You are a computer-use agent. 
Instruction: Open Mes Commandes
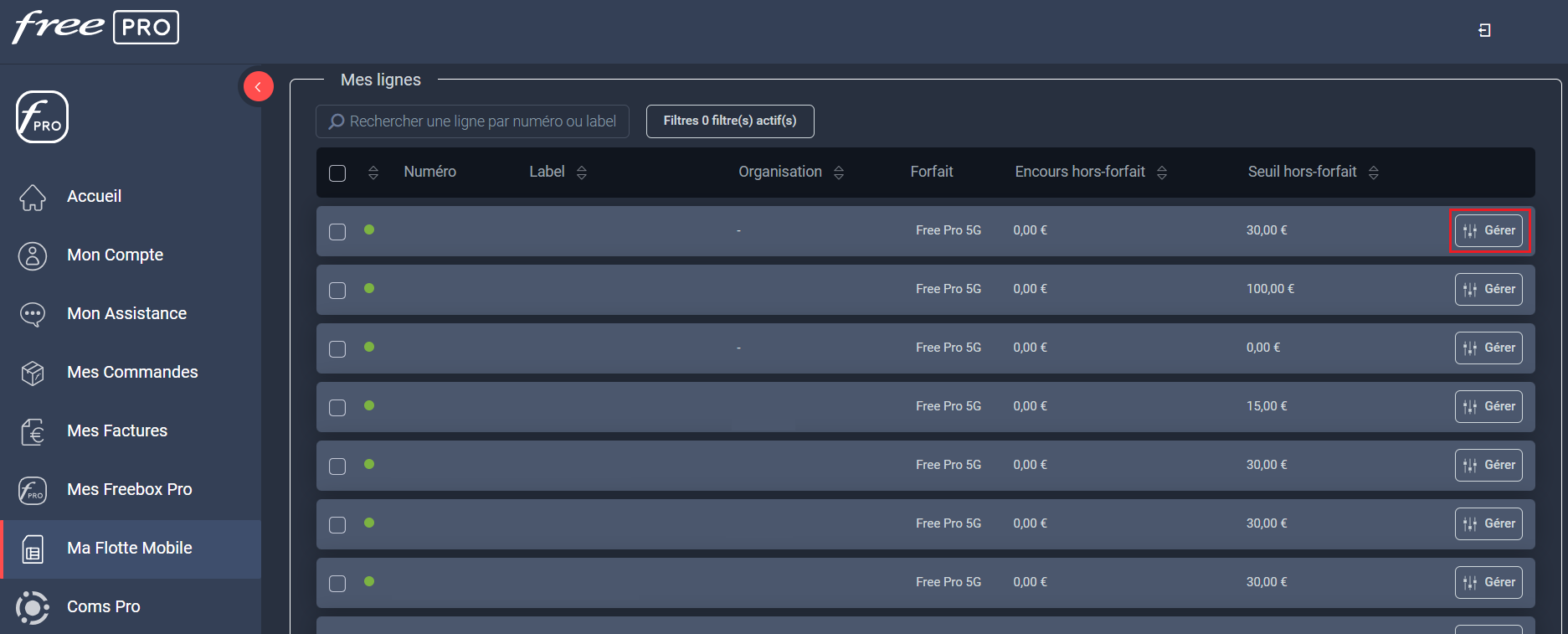(x=132, y=372)
